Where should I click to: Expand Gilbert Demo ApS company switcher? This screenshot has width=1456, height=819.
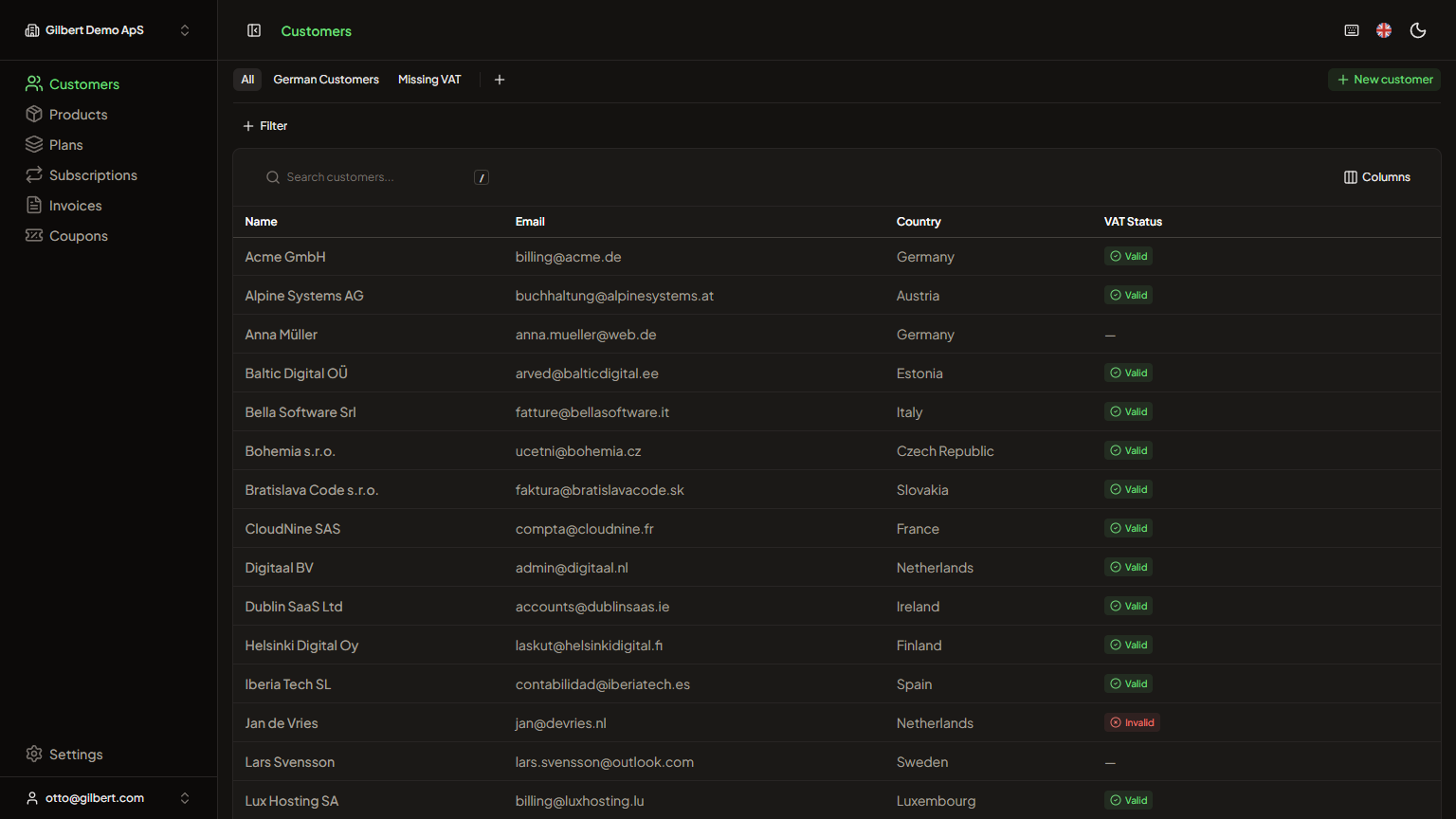108,30
